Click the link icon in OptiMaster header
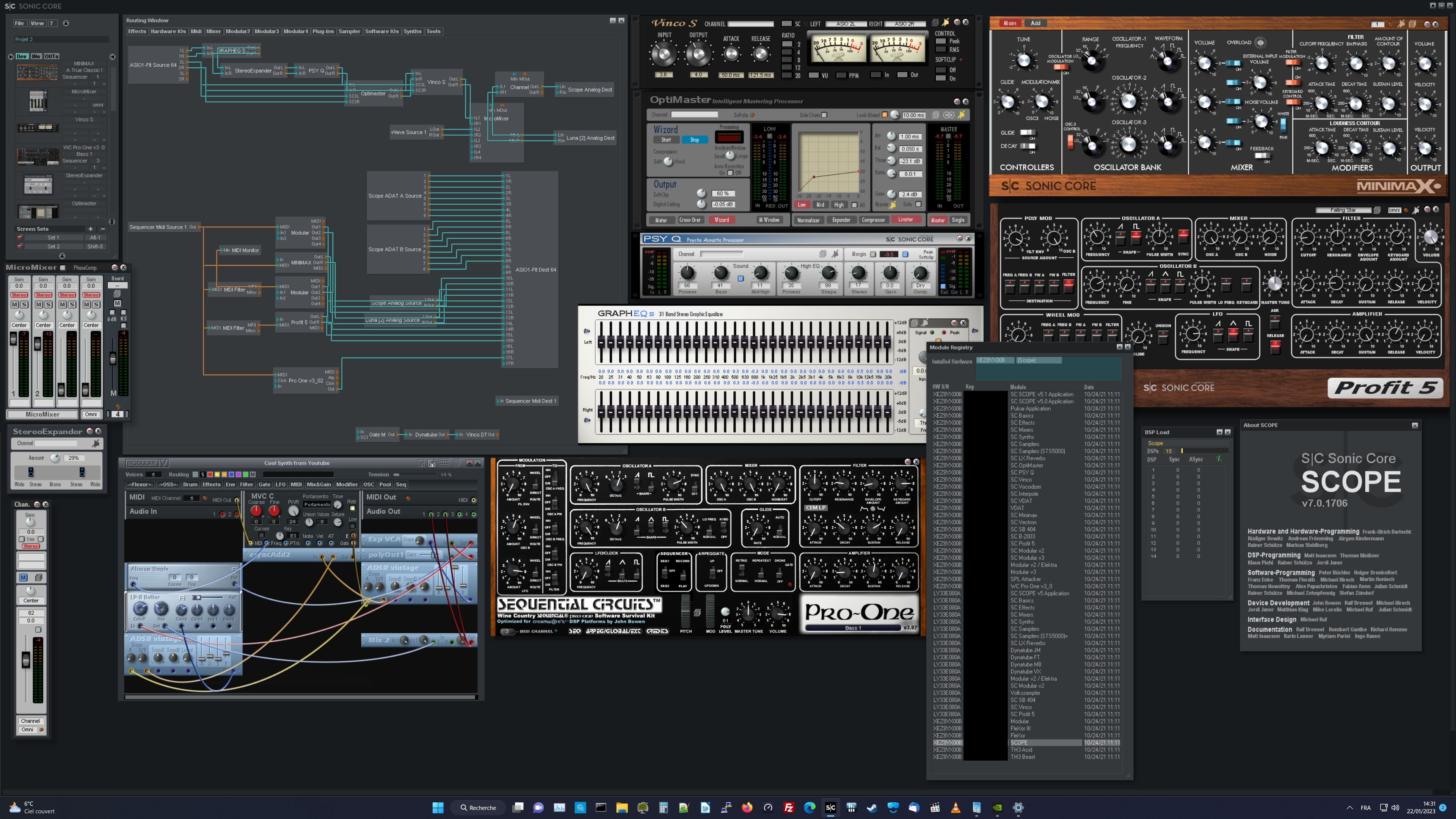Screen dimensions: 1456x819 [x=948, y=115]
